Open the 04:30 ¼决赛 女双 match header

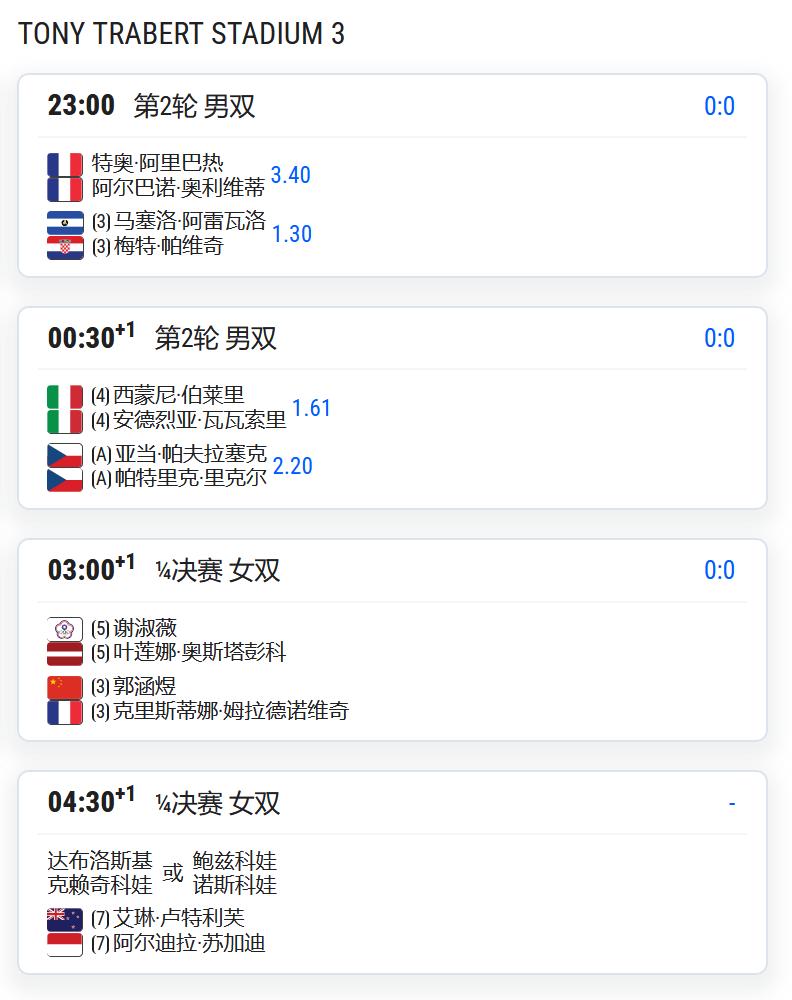392,802
